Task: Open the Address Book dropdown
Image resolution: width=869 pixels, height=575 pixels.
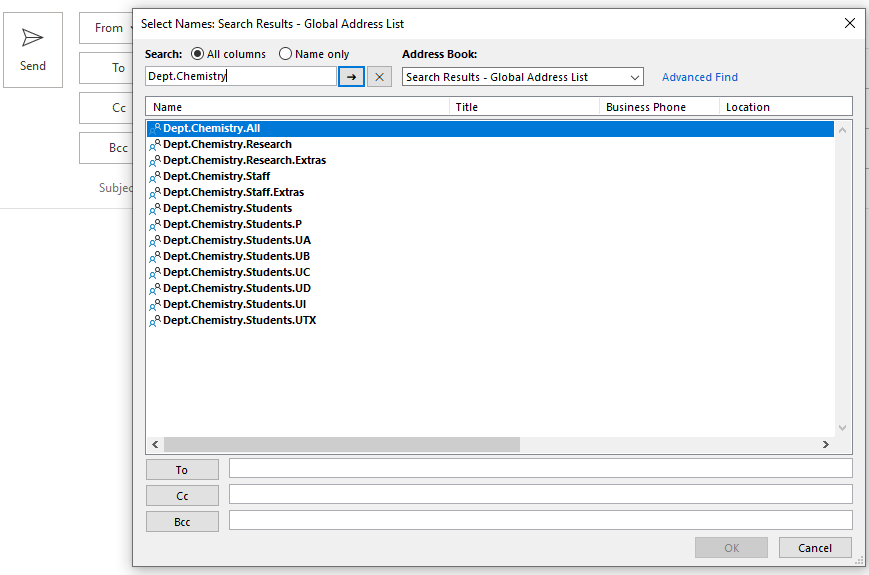Action: click(x=523, y=77)
